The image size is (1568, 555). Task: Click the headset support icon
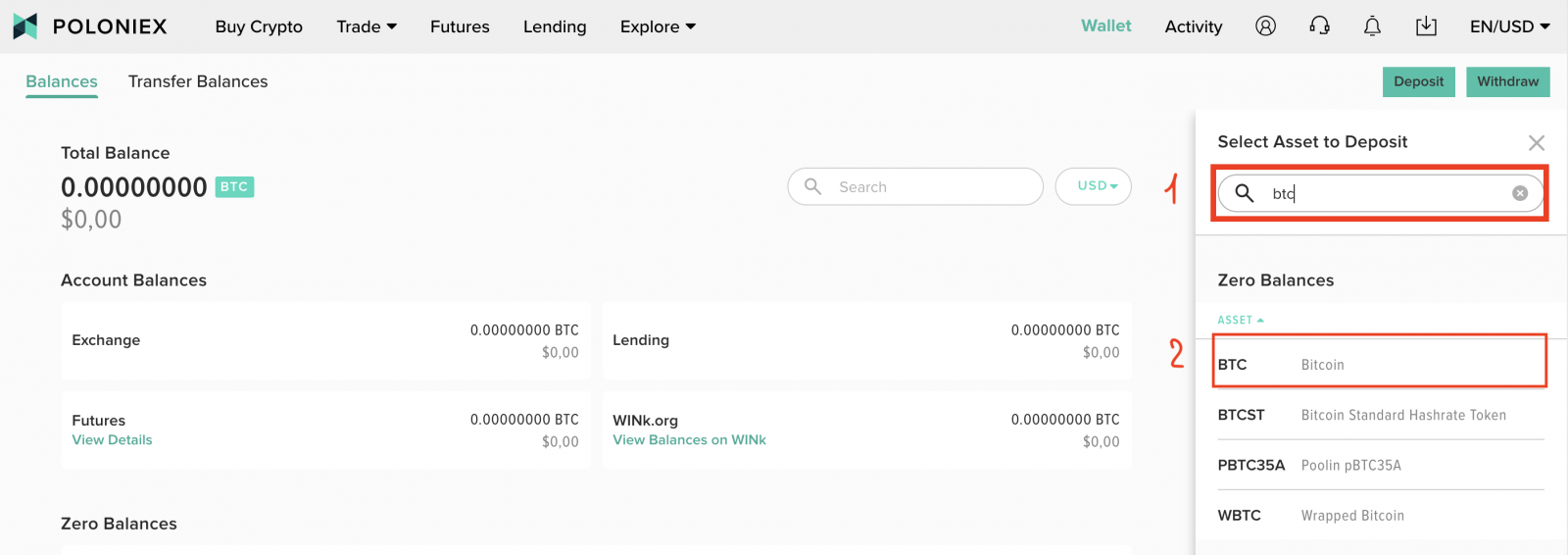(1319, 26)
